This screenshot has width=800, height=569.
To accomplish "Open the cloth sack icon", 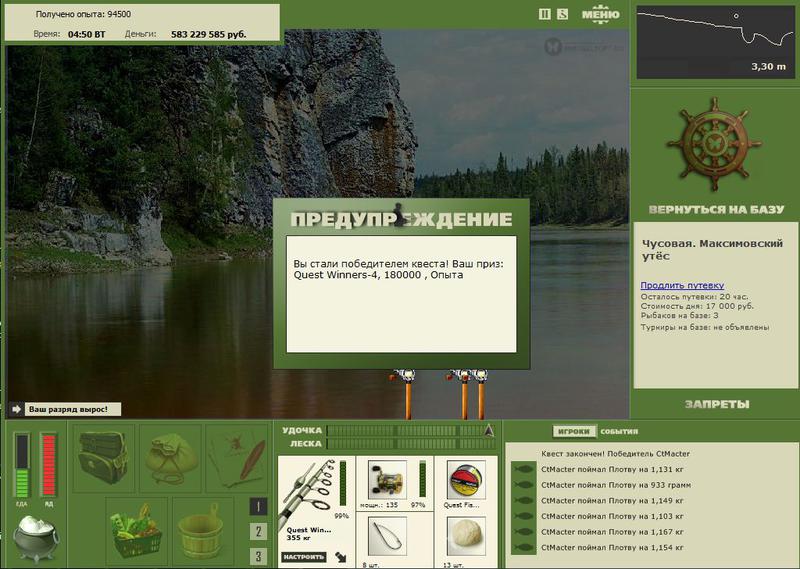I will [x=170, y=458].
